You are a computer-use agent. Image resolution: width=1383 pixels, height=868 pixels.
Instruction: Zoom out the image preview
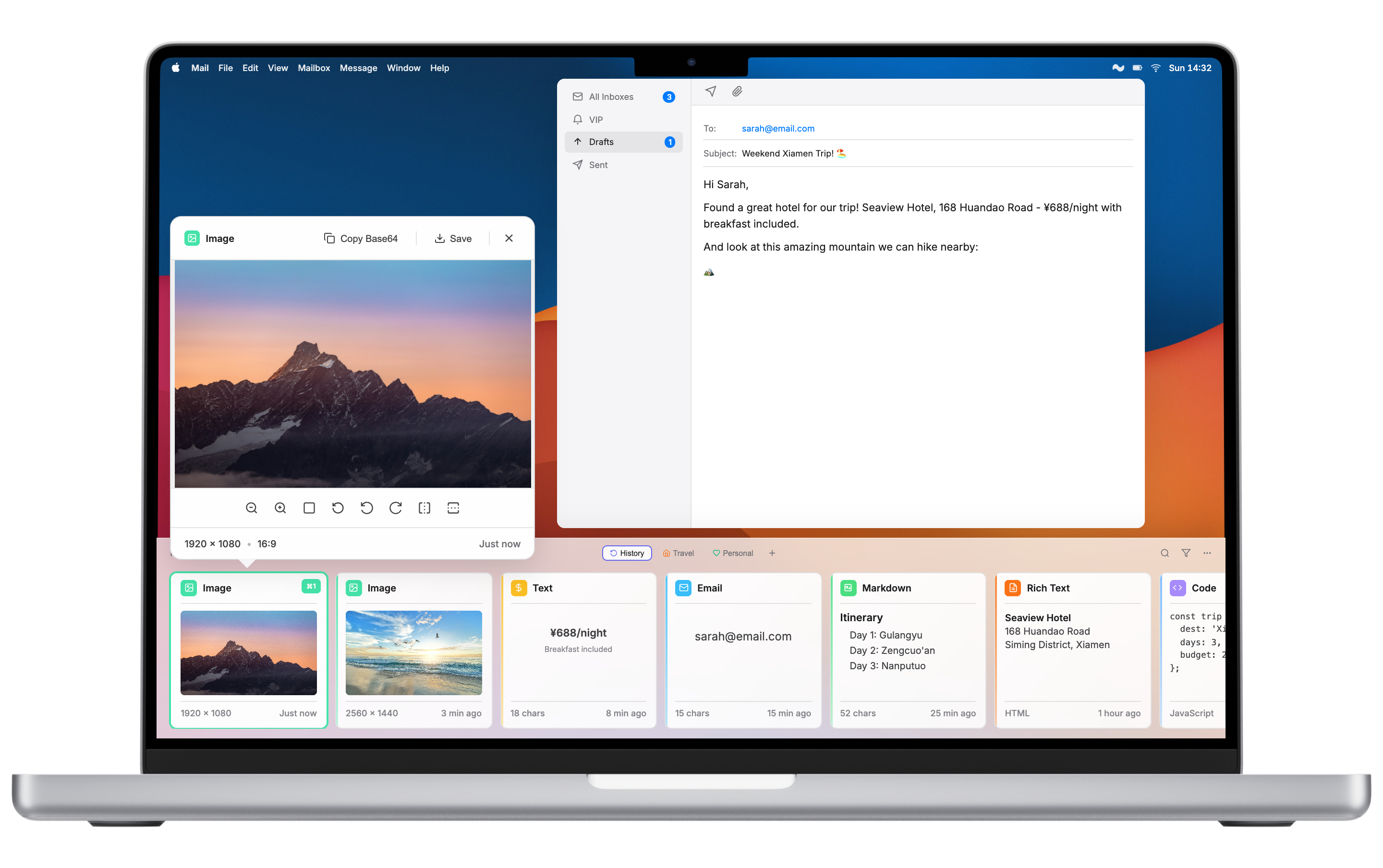(x=251, y=507)
